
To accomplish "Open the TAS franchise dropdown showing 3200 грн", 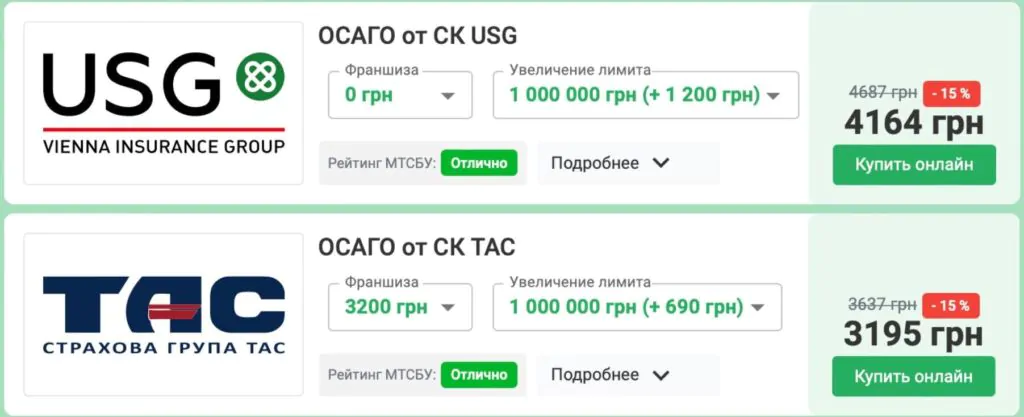I will point(400,306).
